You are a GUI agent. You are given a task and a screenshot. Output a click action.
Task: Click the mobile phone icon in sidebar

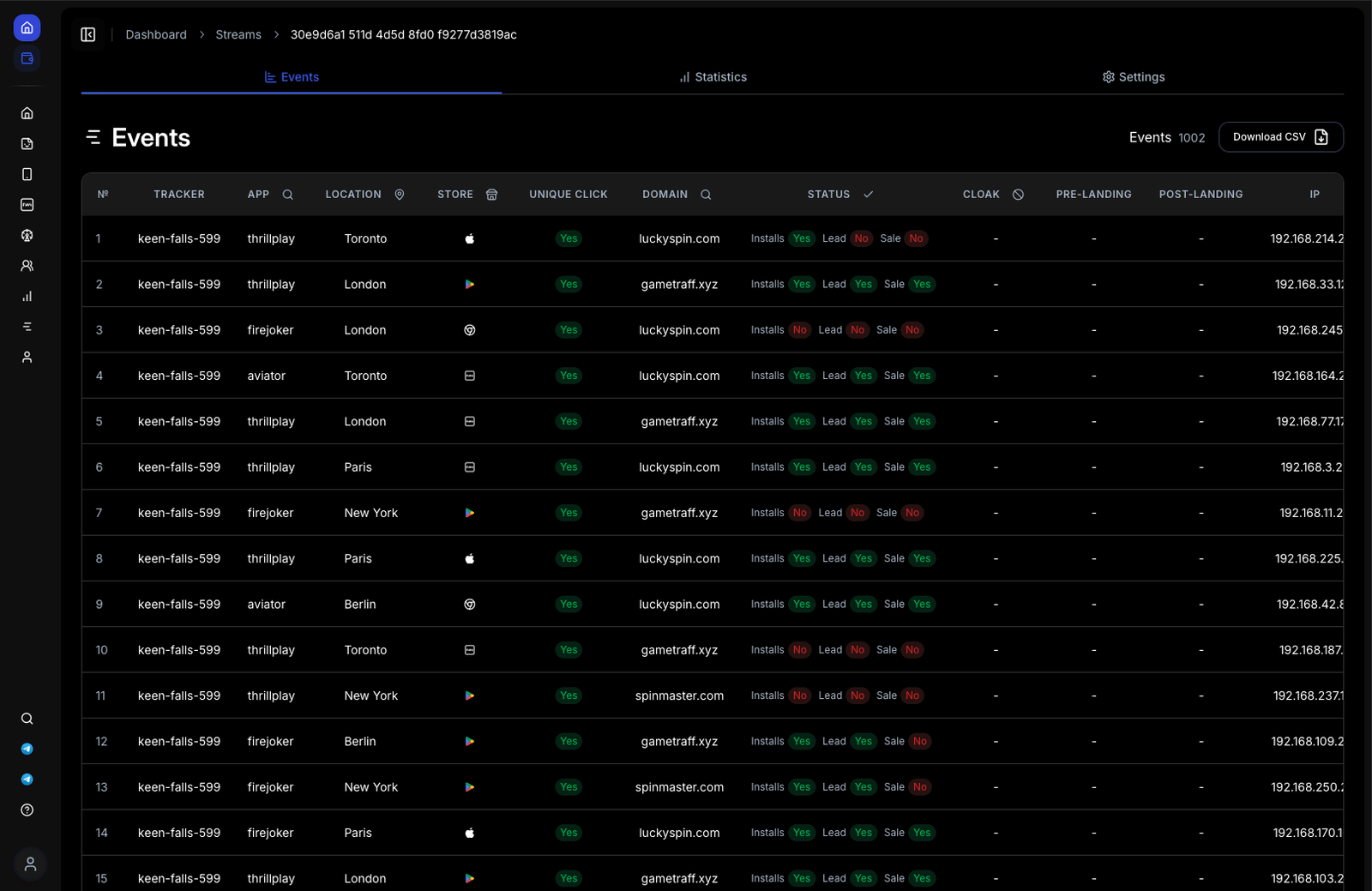pos(27,174)
